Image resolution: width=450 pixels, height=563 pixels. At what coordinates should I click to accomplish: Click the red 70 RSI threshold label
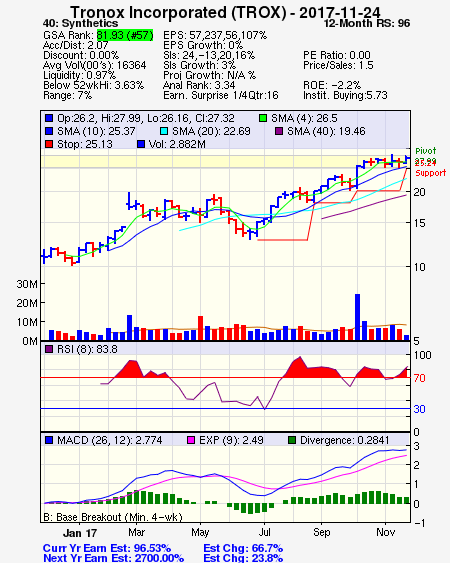419,378
